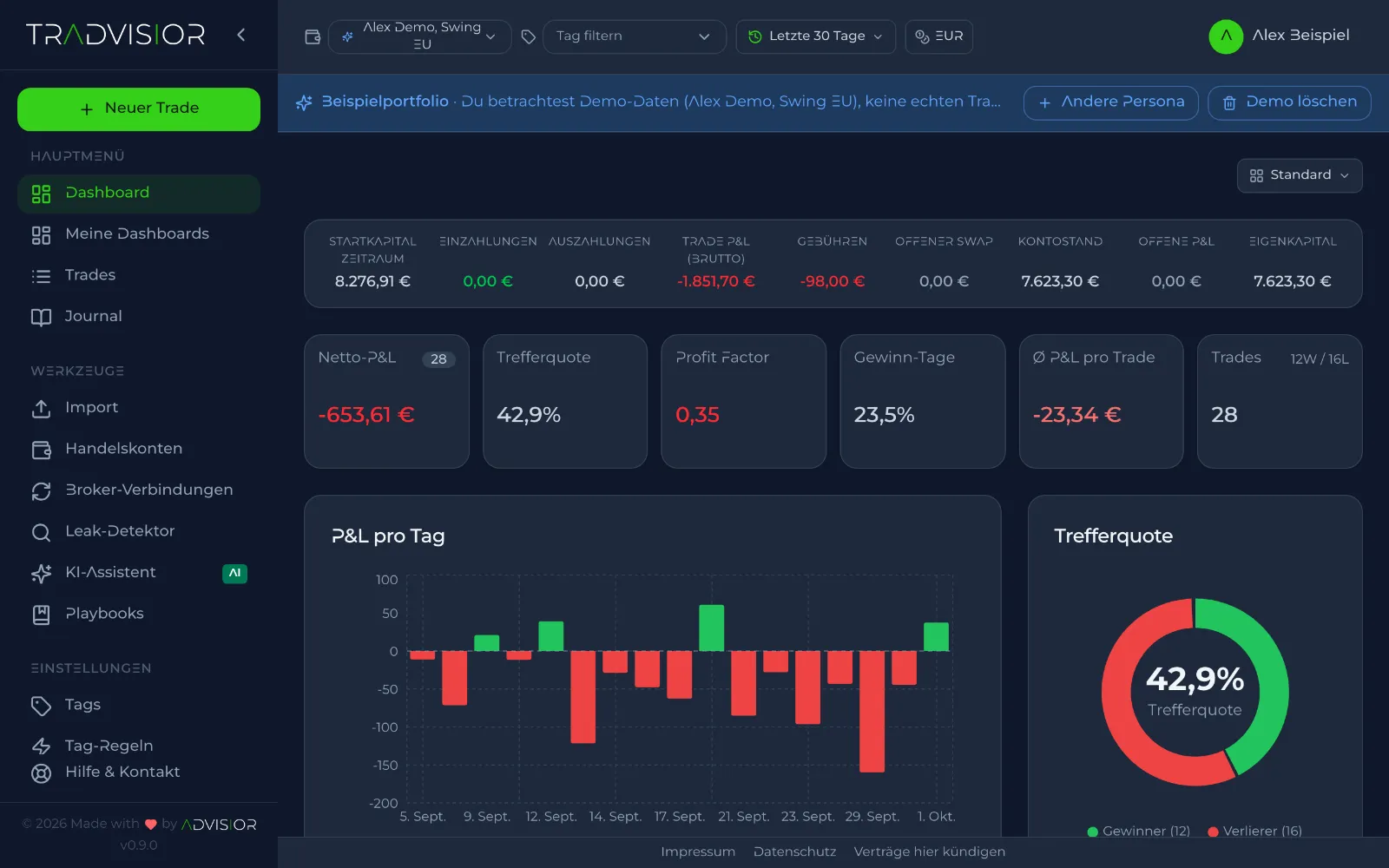Click the Dashboard grid icon in the sidebar
This screenshot has height=868, width=1389.
tap(41, 194)
